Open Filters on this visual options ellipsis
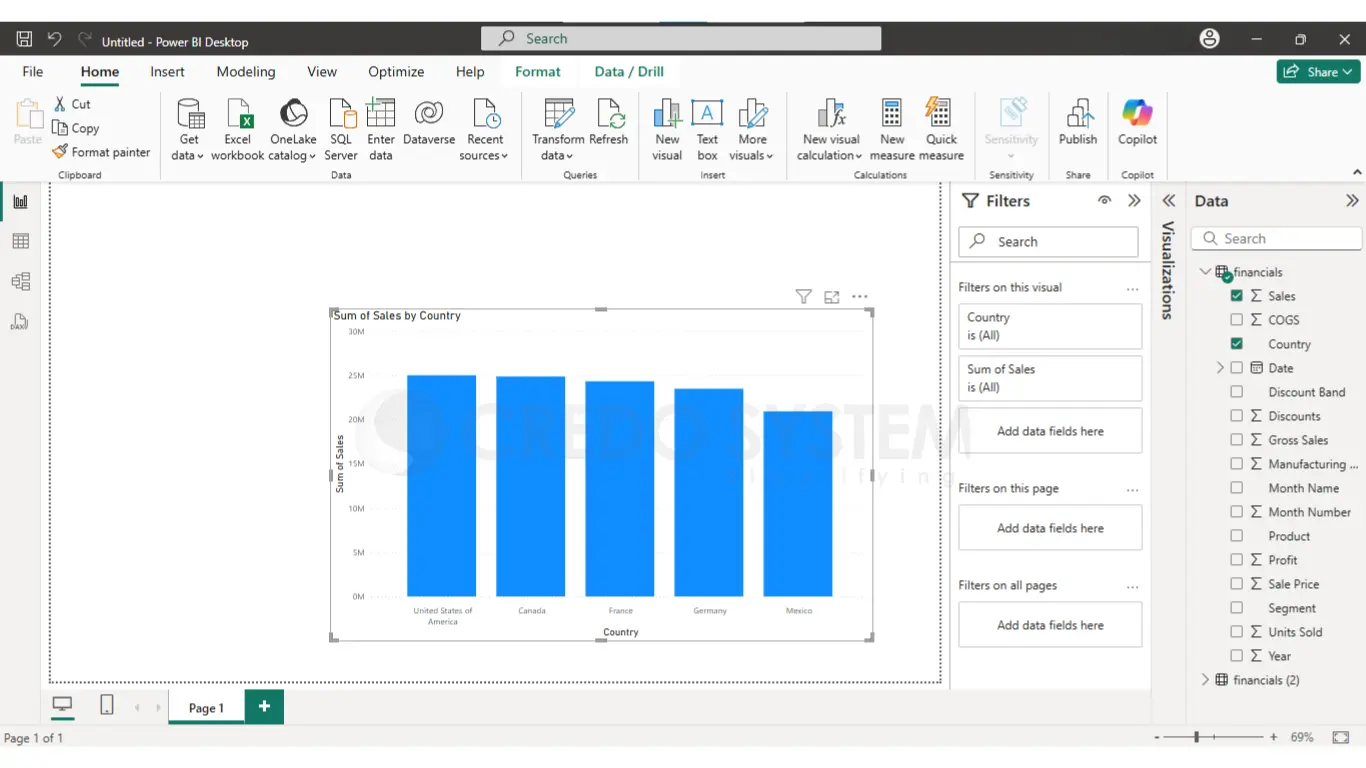 [1132, 289]
